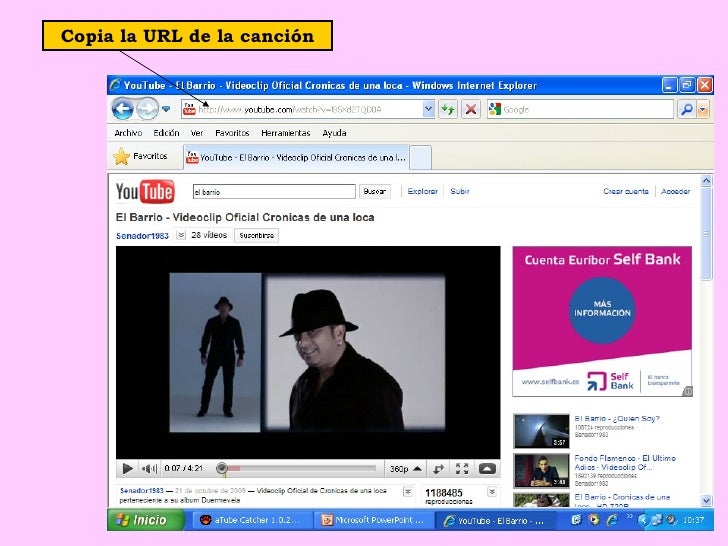Open the recent pages dropdown arrow
Image resolution: width=728 pixels, height=546 pixels.
pyautogui.click(x=166, y=110)
